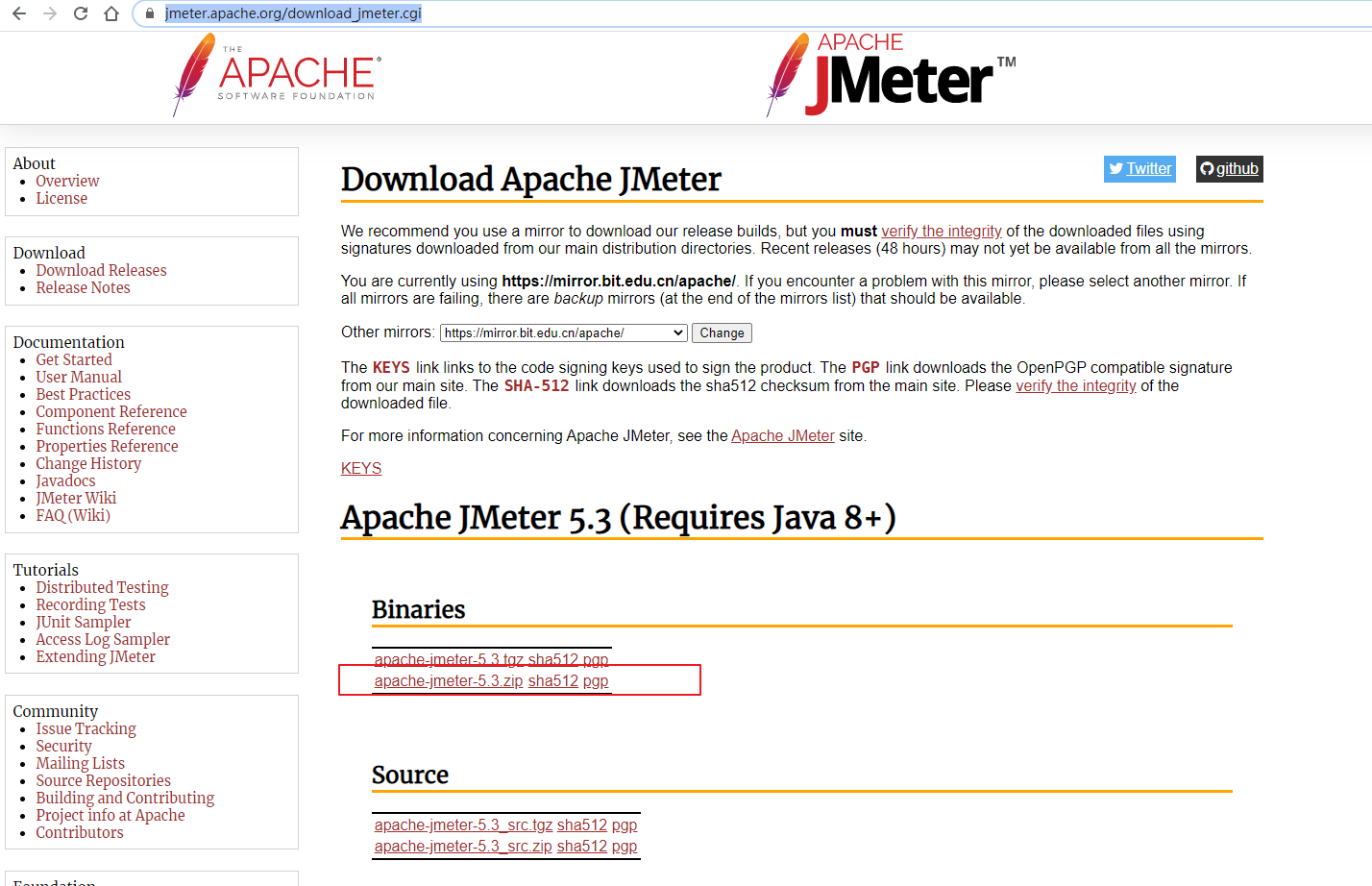Open Properties Reference page
1372x886 pixels.
[x=107, y=446]
